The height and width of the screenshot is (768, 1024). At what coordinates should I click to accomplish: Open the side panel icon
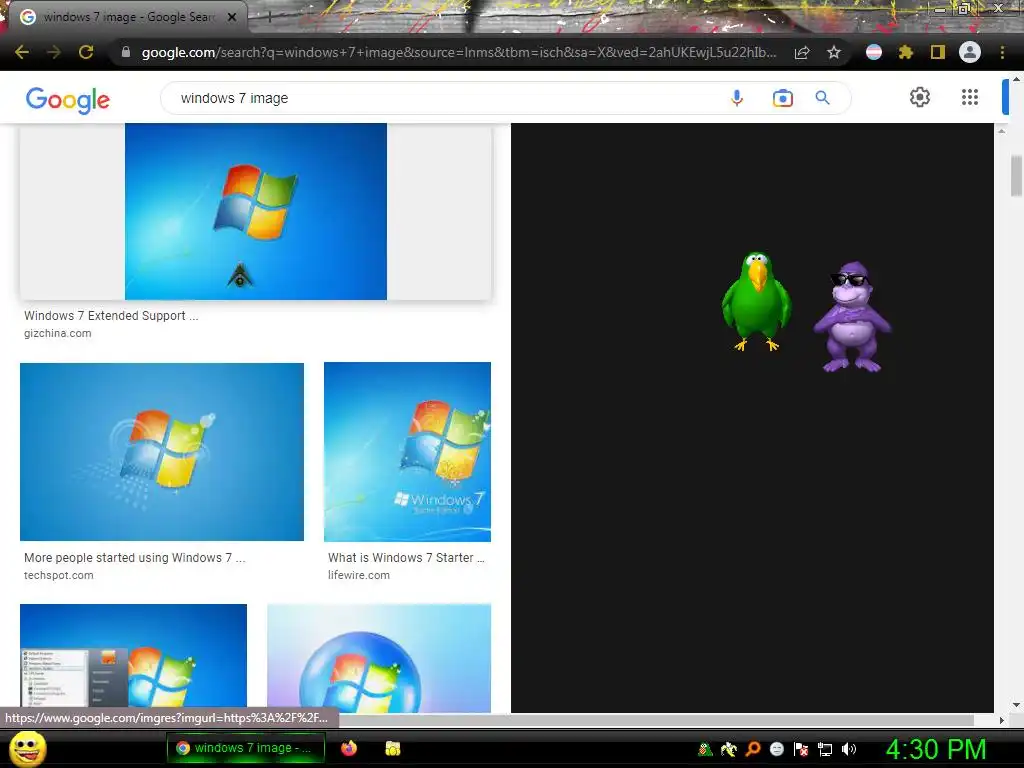click(938, 52)
